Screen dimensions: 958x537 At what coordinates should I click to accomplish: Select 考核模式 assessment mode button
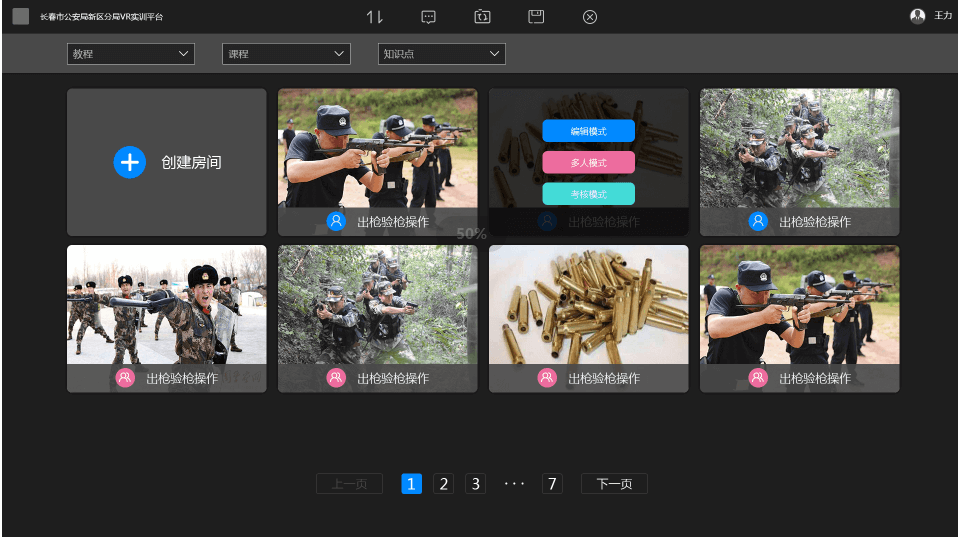pos(588,194)
